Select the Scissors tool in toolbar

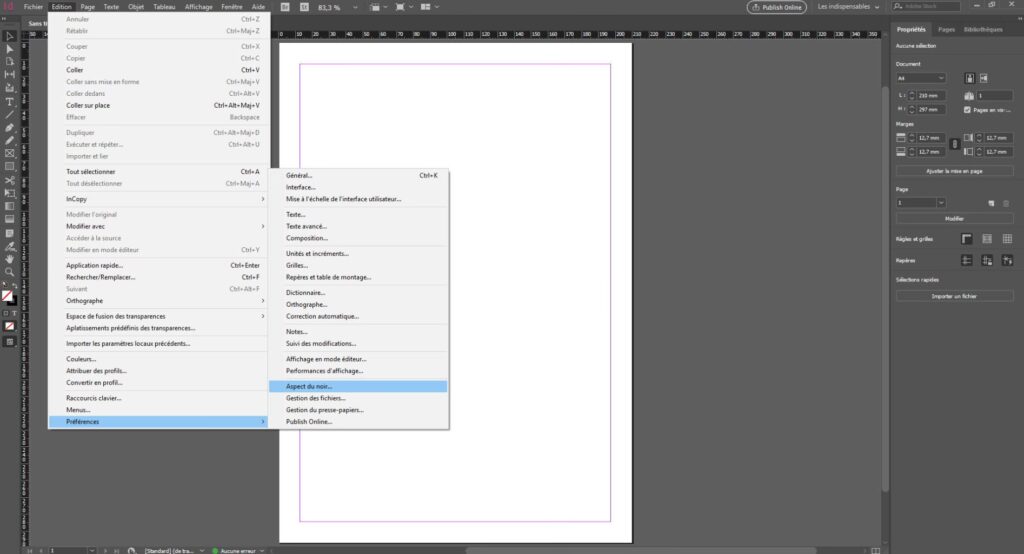click(x=10, y=179)
